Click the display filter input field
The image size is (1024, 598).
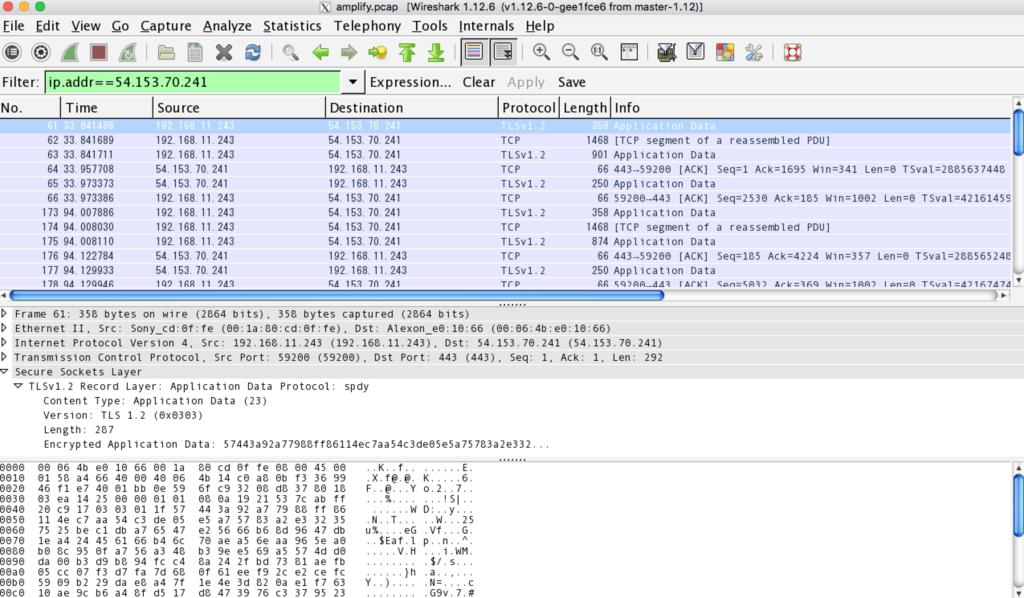click(x=193, y=82)
